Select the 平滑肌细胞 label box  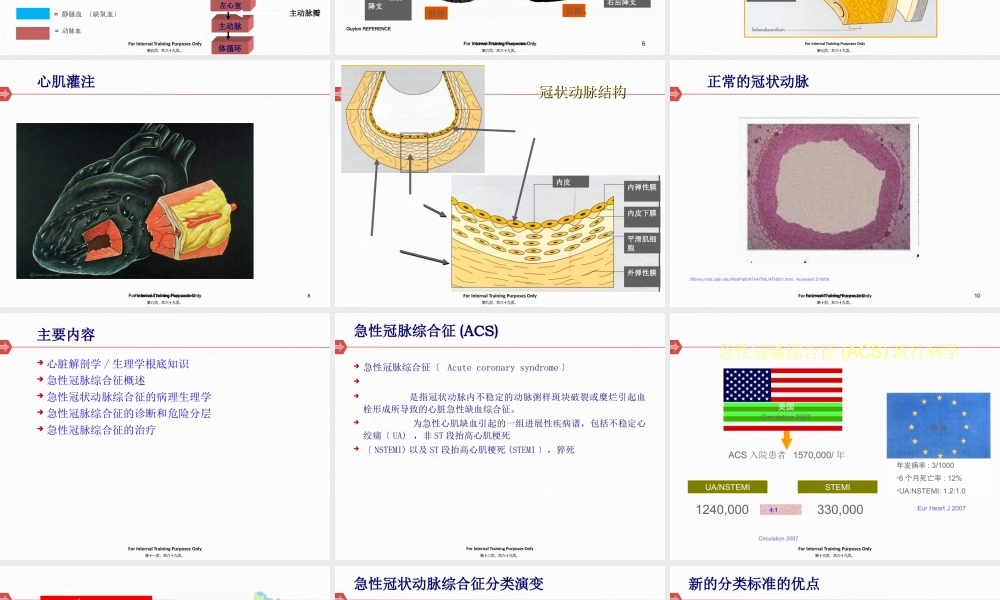click(x=642, y=243)
